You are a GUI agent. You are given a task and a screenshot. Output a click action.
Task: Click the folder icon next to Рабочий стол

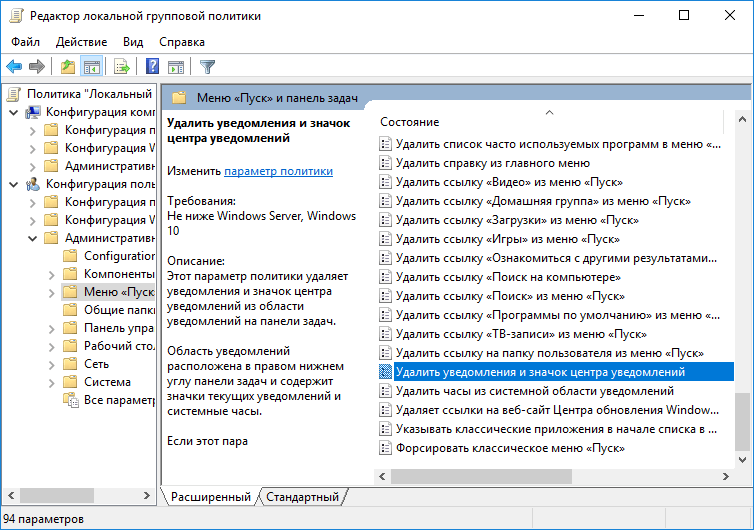coord(70,346)
